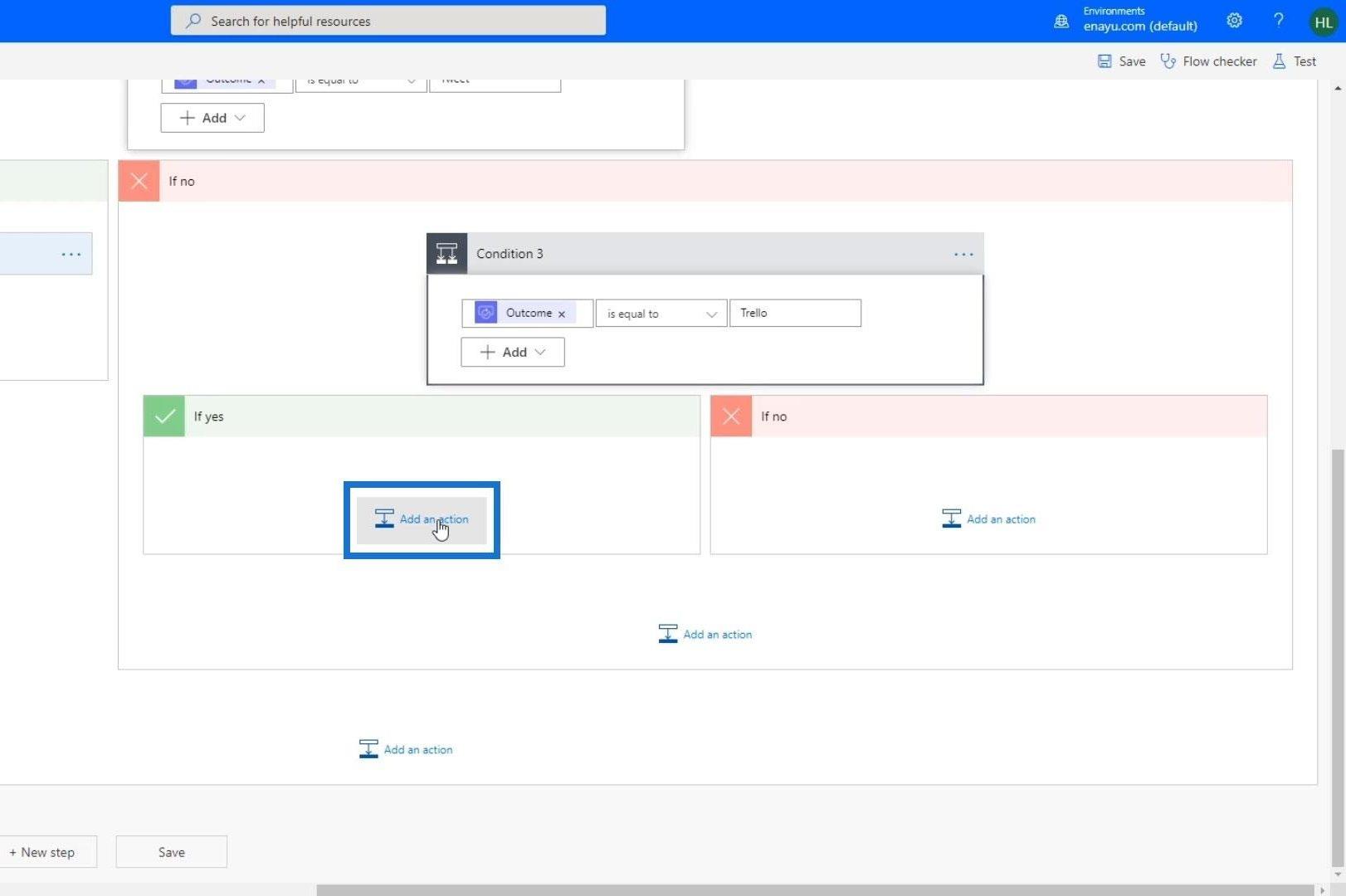Open the Add dropdown in Condition 3
Screen dimensions: 1346x896
tap(513, 352)
